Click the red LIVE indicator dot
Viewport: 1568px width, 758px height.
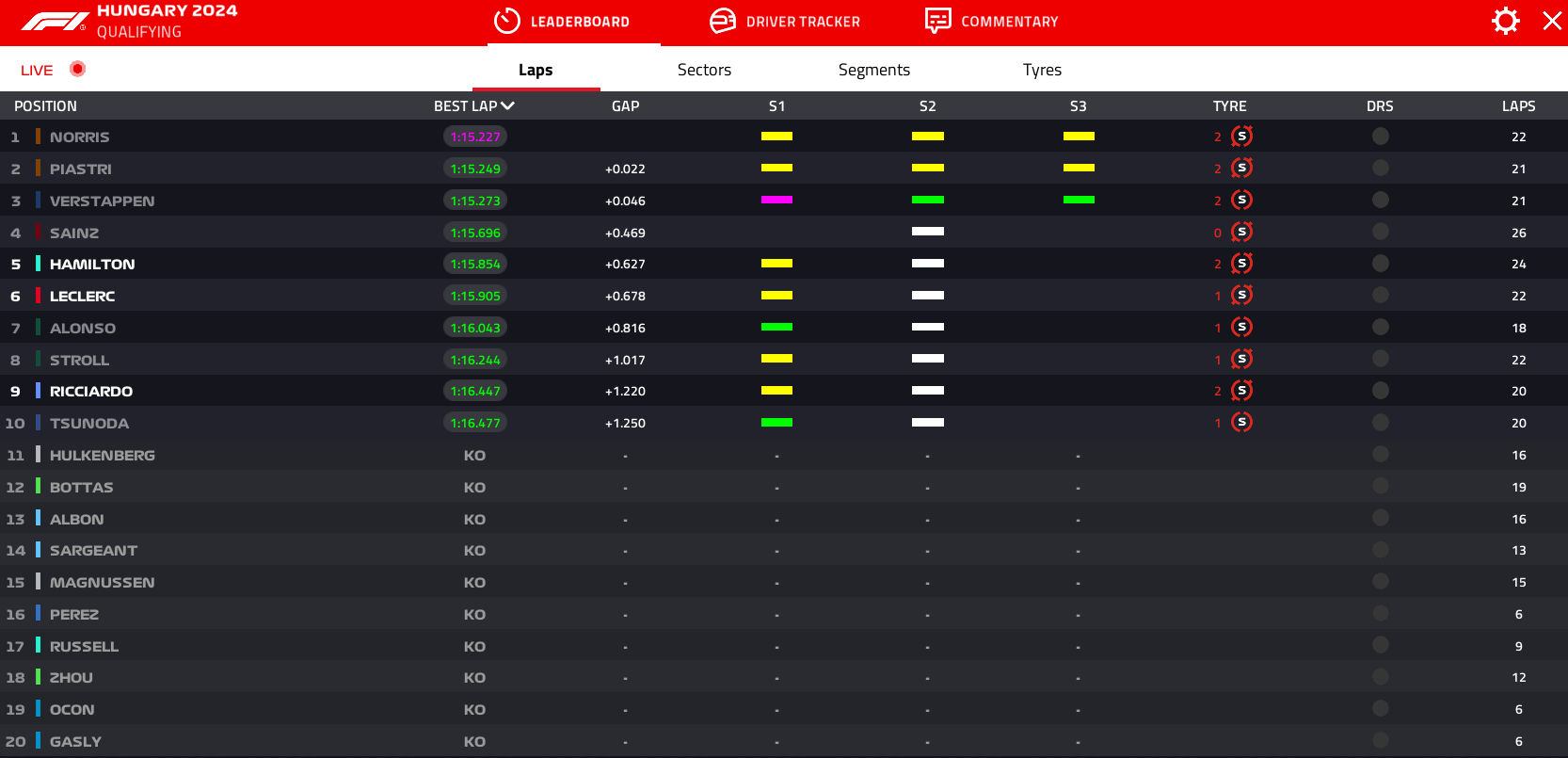point(78,69)
